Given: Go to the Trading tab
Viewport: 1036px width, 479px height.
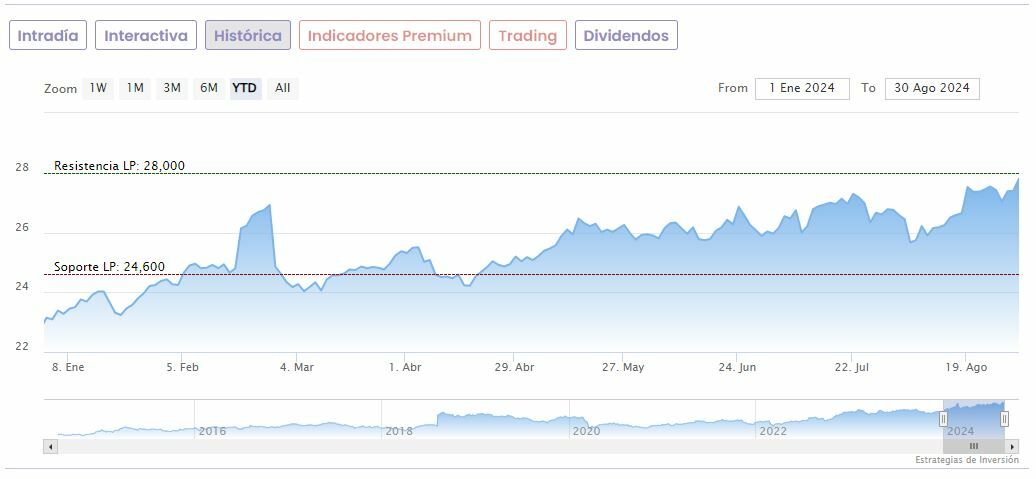Looking at the screenshot, I should (x=527, y=36).
